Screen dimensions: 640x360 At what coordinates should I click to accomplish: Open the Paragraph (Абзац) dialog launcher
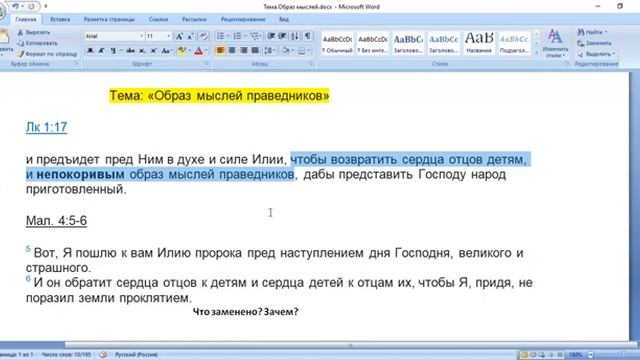point(311,64)
